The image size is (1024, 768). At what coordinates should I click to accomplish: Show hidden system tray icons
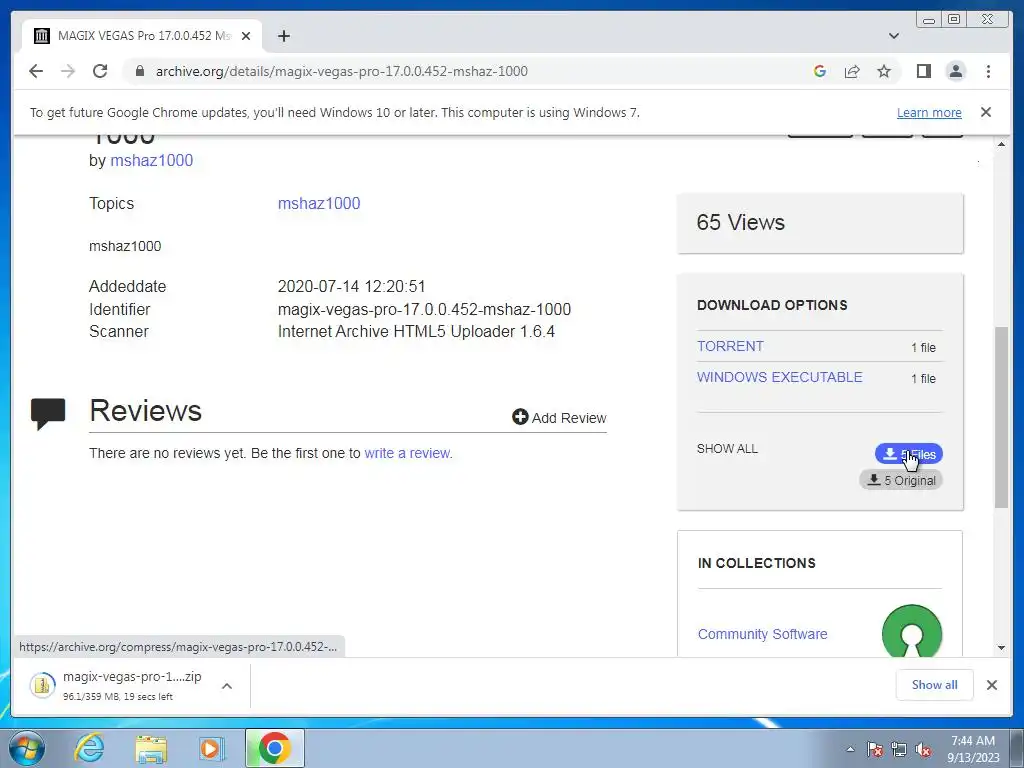[850, 749]
